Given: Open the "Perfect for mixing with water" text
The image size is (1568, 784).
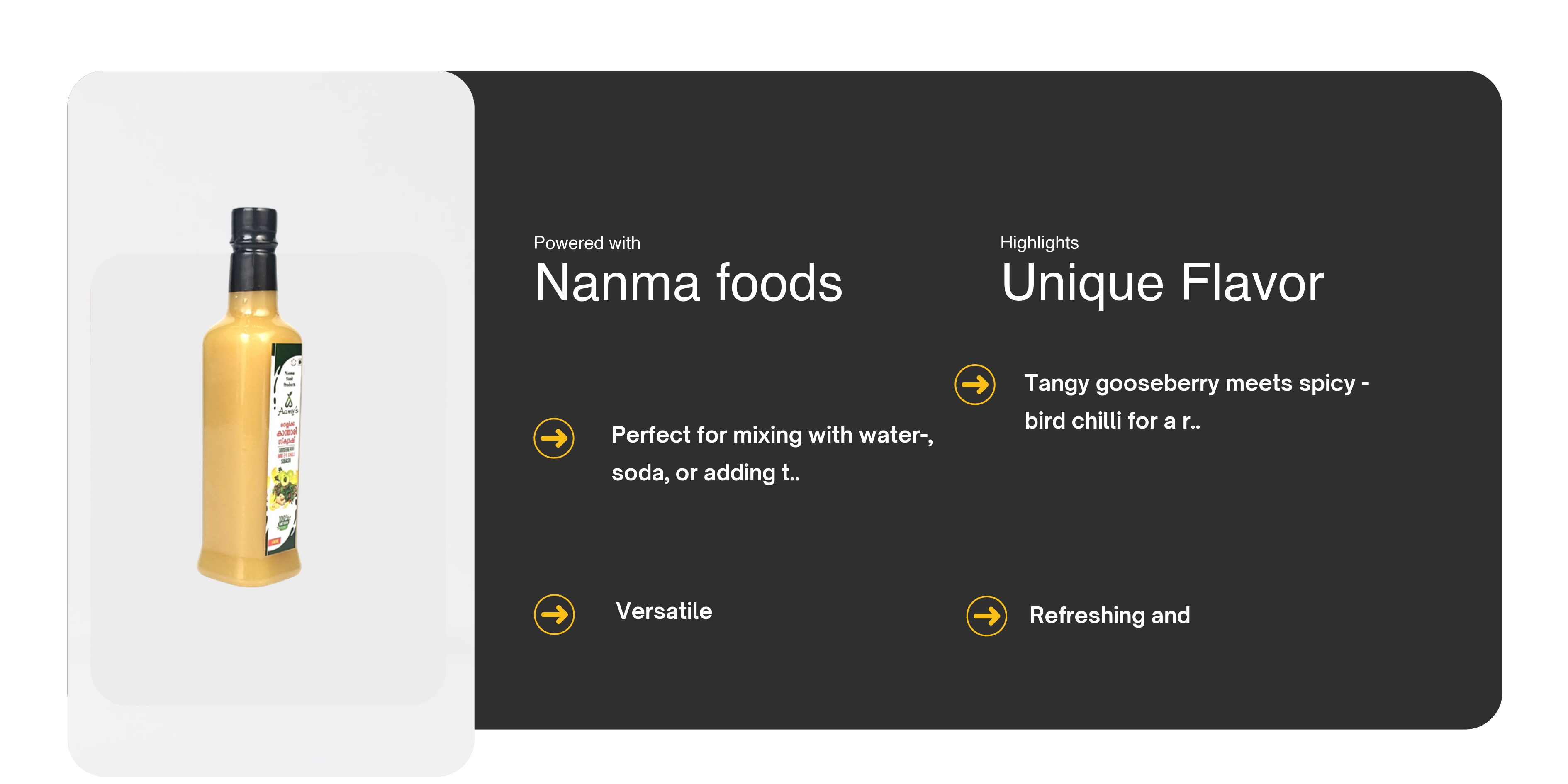Looking at the screenshot, I should pos(772,435).
